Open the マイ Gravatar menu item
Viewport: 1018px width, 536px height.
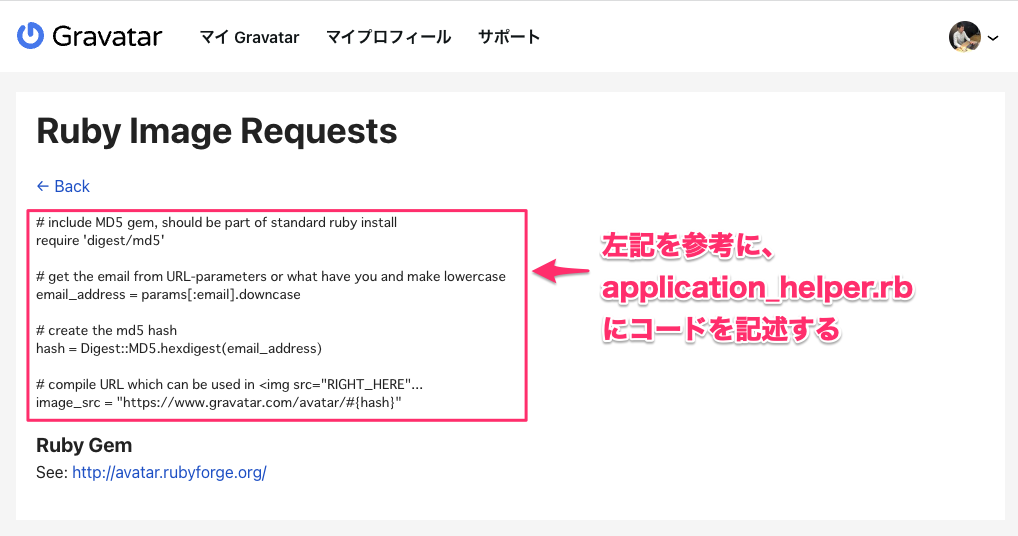(249, 37)
